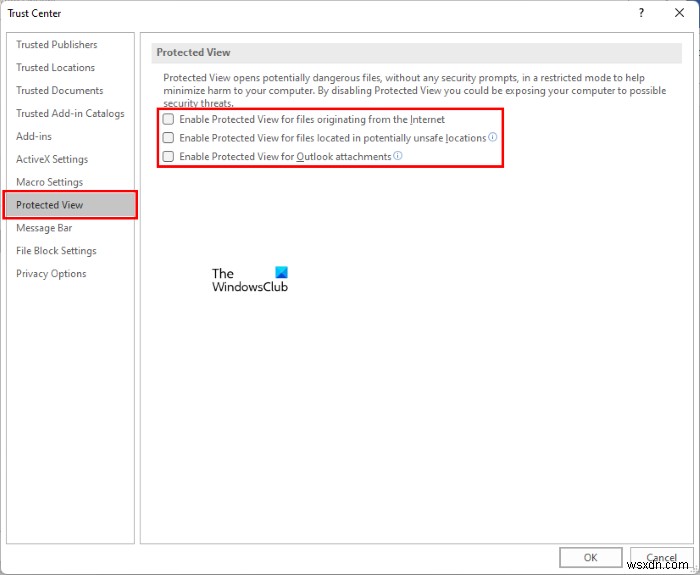Click the Protected View description paragraph
700x575 pixels.
[414, 90]
